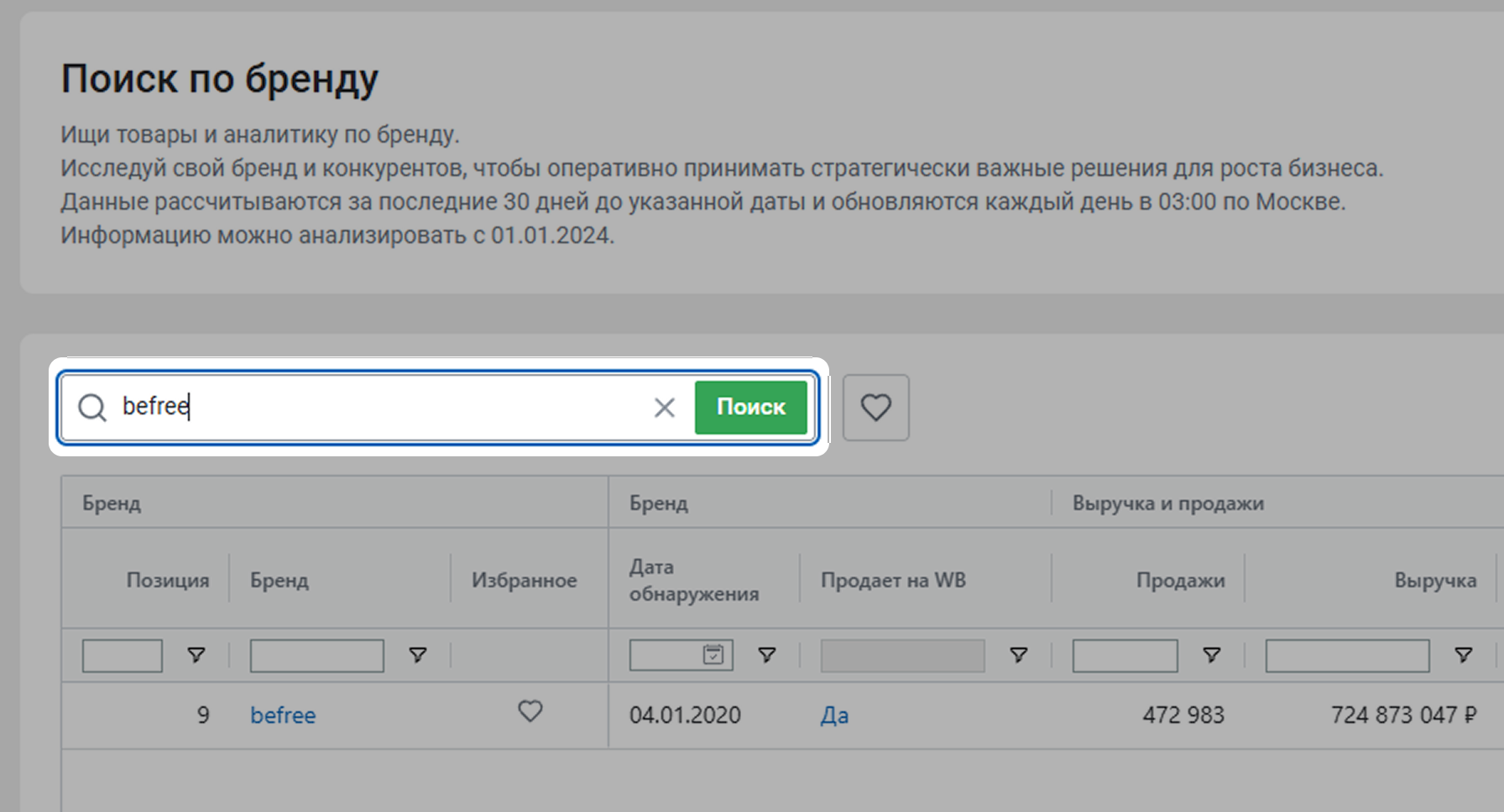Click the magnifier icon in search box
Image resolution: width=1504 pixels, height=812 pixels.
(92, 408)
